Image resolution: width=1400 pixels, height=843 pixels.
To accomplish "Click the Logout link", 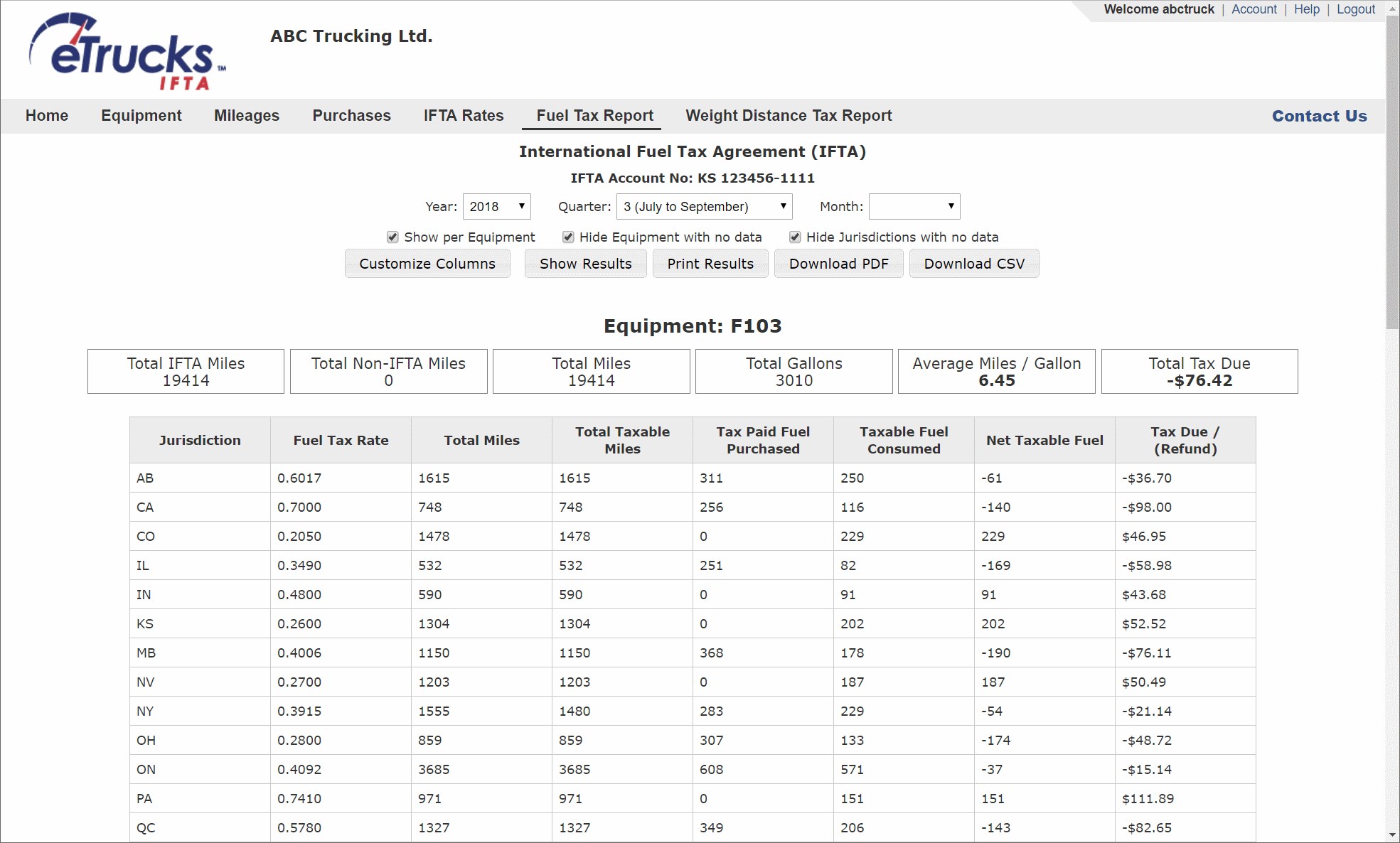I will [1355, 9].
